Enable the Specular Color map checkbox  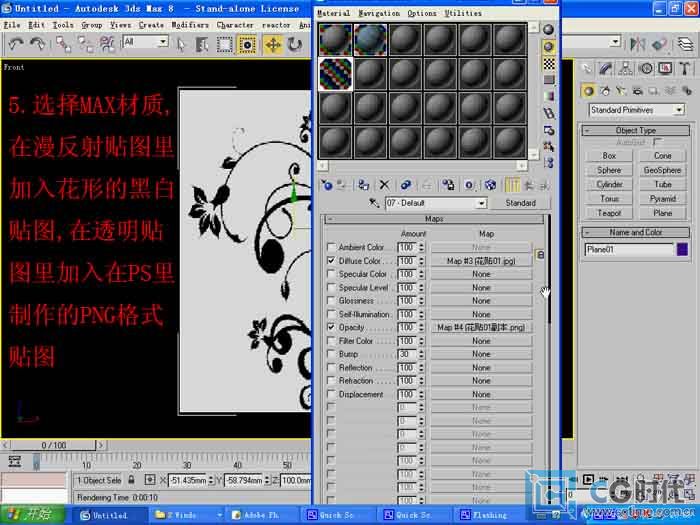point(331,273)
